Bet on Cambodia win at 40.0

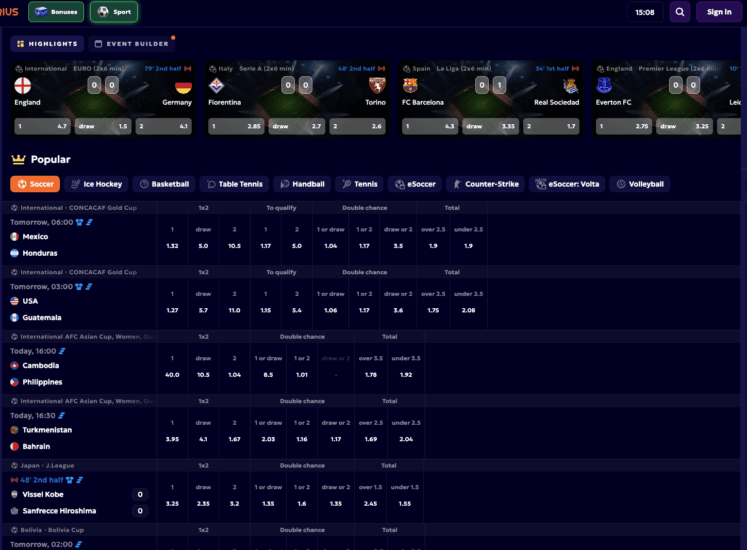172,374
